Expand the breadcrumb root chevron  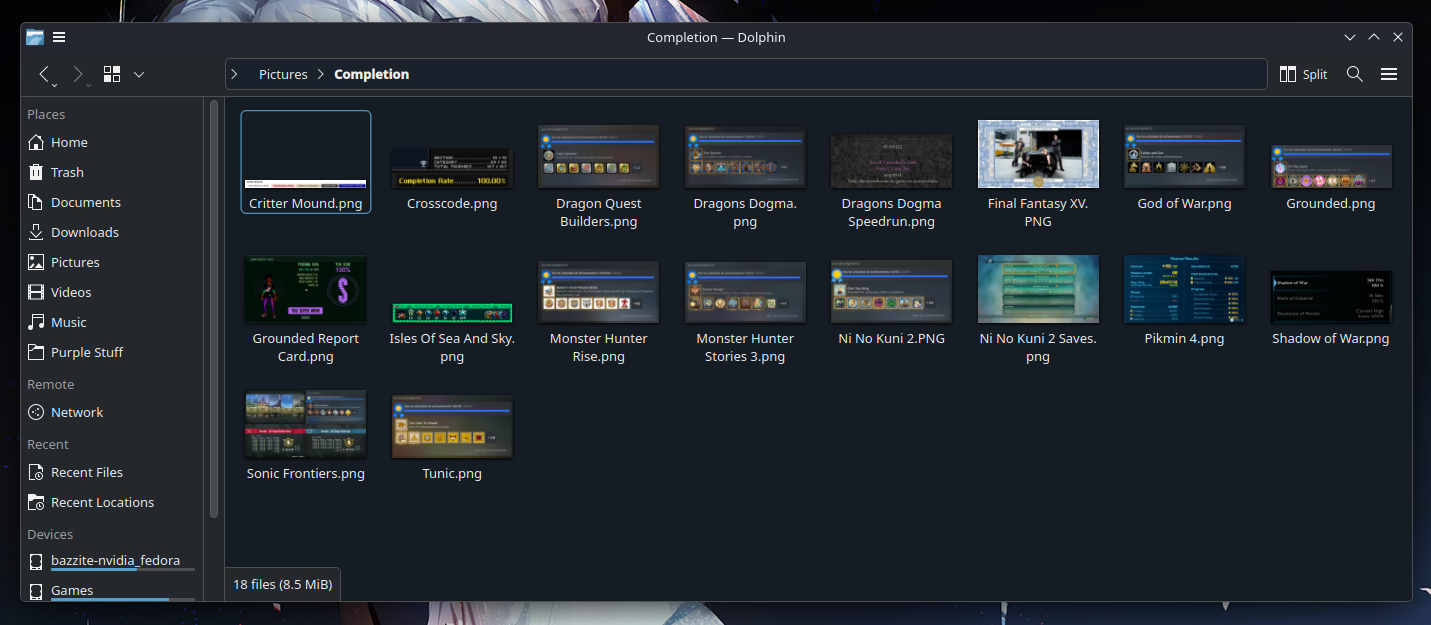coord(234,74)
